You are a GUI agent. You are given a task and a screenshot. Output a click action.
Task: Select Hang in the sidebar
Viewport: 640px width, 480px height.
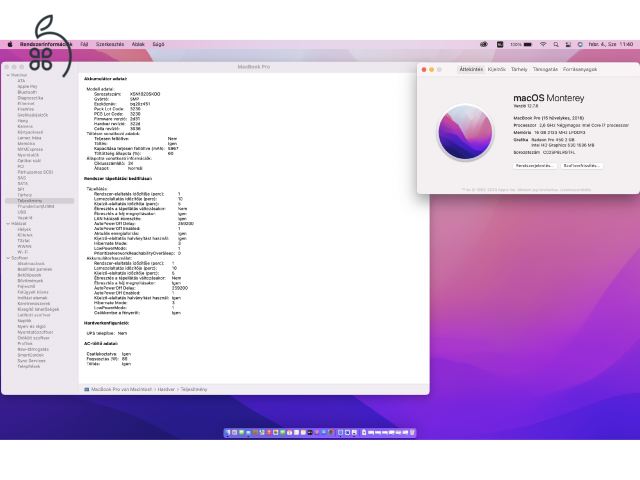click(x=22, y=121)
